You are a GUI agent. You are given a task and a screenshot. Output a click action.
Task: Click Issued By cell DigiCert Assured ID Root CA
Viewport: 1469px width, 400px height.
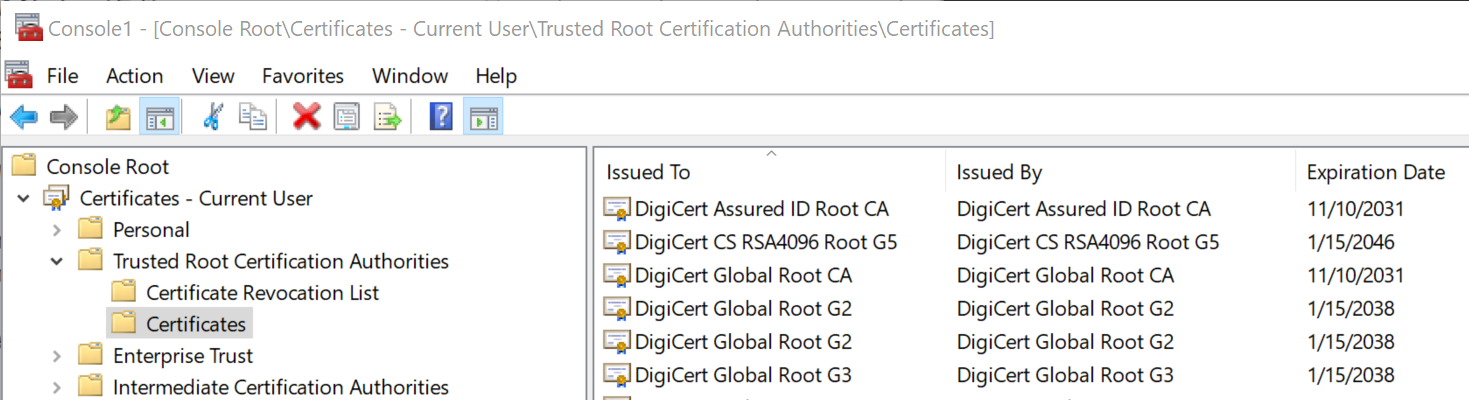pos(1083,209)
